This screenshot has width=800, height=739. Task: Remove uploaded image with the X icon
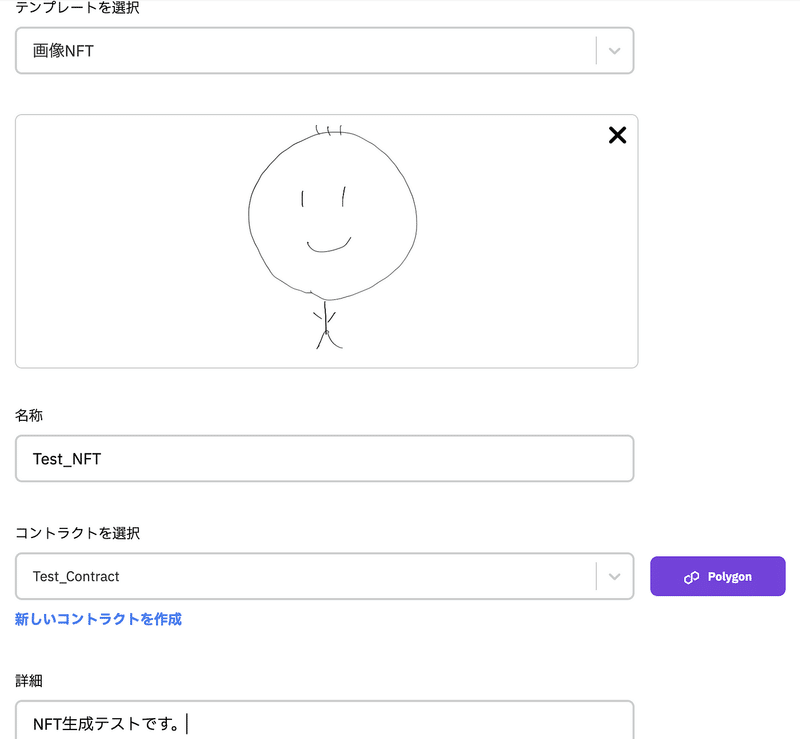click(x=617, y=135)
